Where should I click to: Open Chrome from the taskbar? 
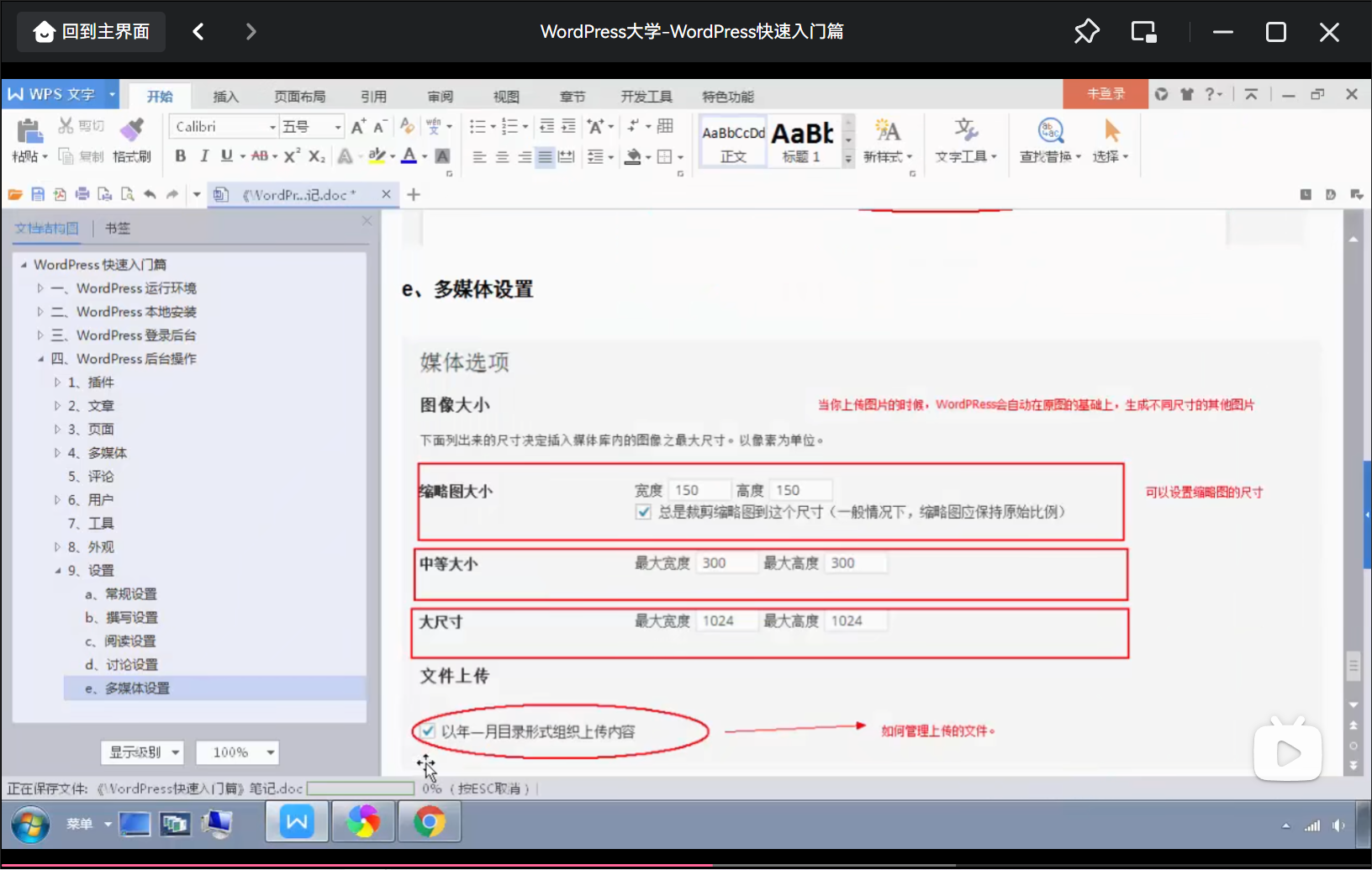[x=430, y=822]
